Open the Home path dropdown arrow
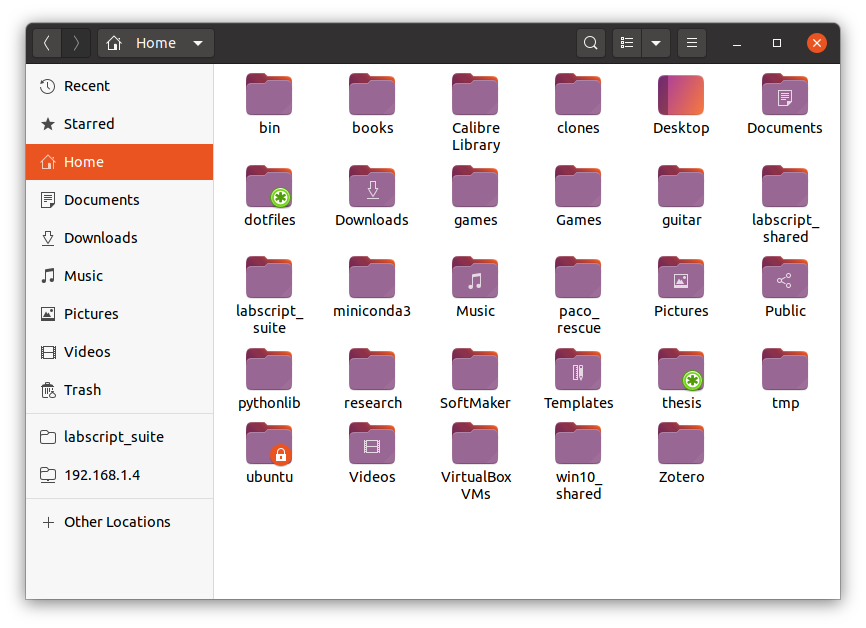Image resolution: width=866 pixels, height=628 pixels. point(198,43)
